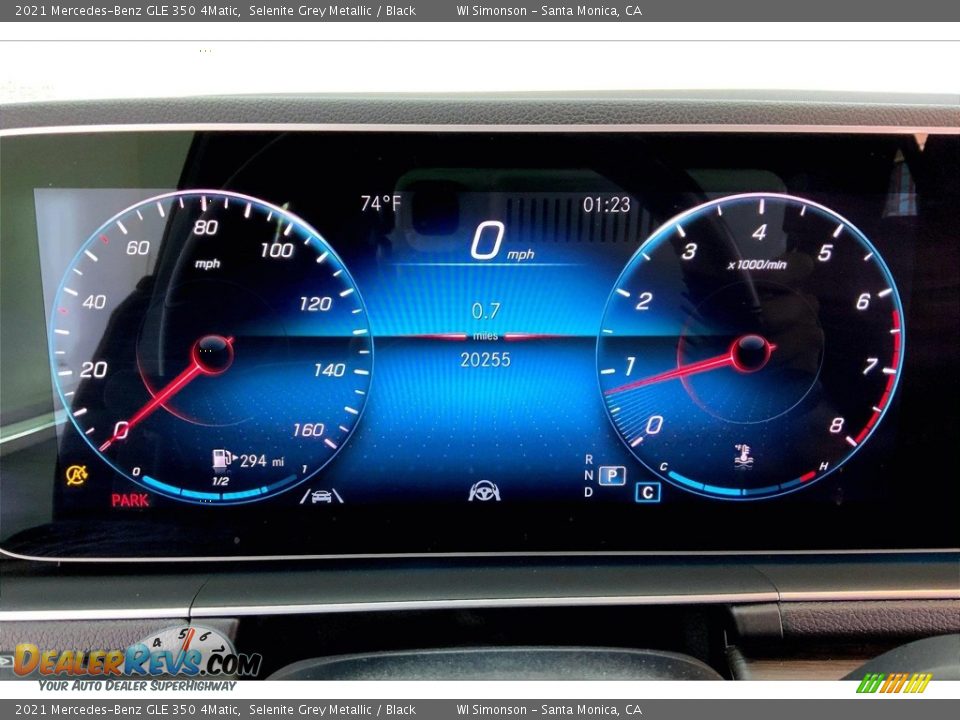Tap the boxed C drive mode indicator

coord(648,492)
